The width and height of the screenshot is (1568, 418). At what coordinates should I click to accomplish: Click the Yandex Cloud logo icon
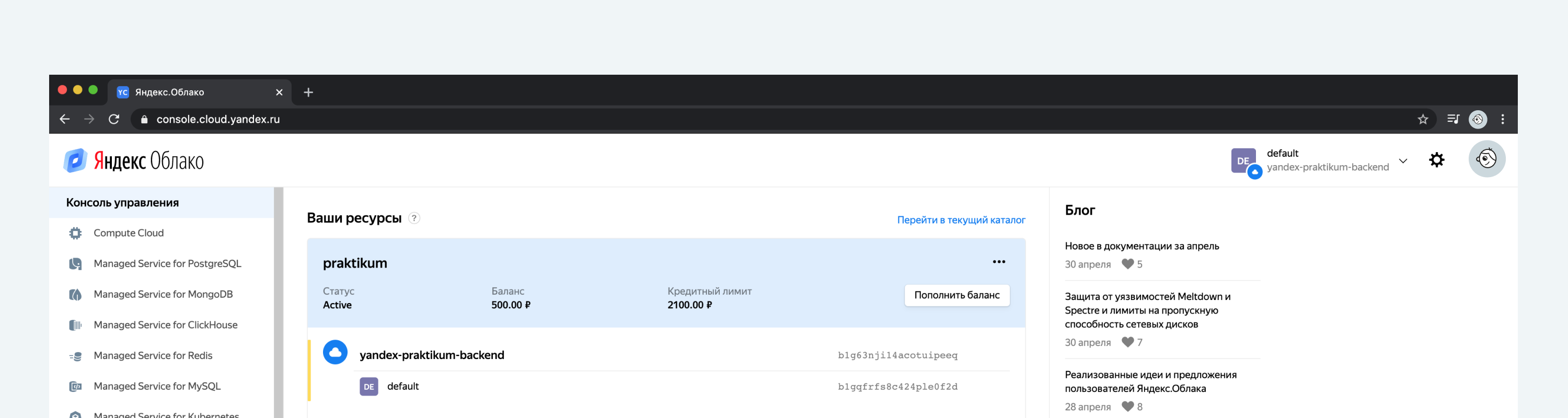pos(75,160)
